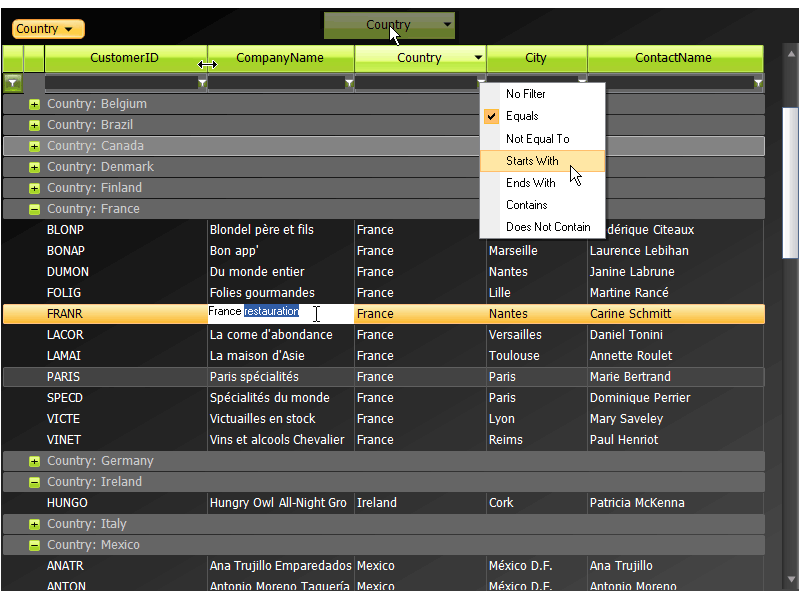Open CompanyName filter operator funnel
Viewport: 800px width, 600px height.
pos(349,83)
